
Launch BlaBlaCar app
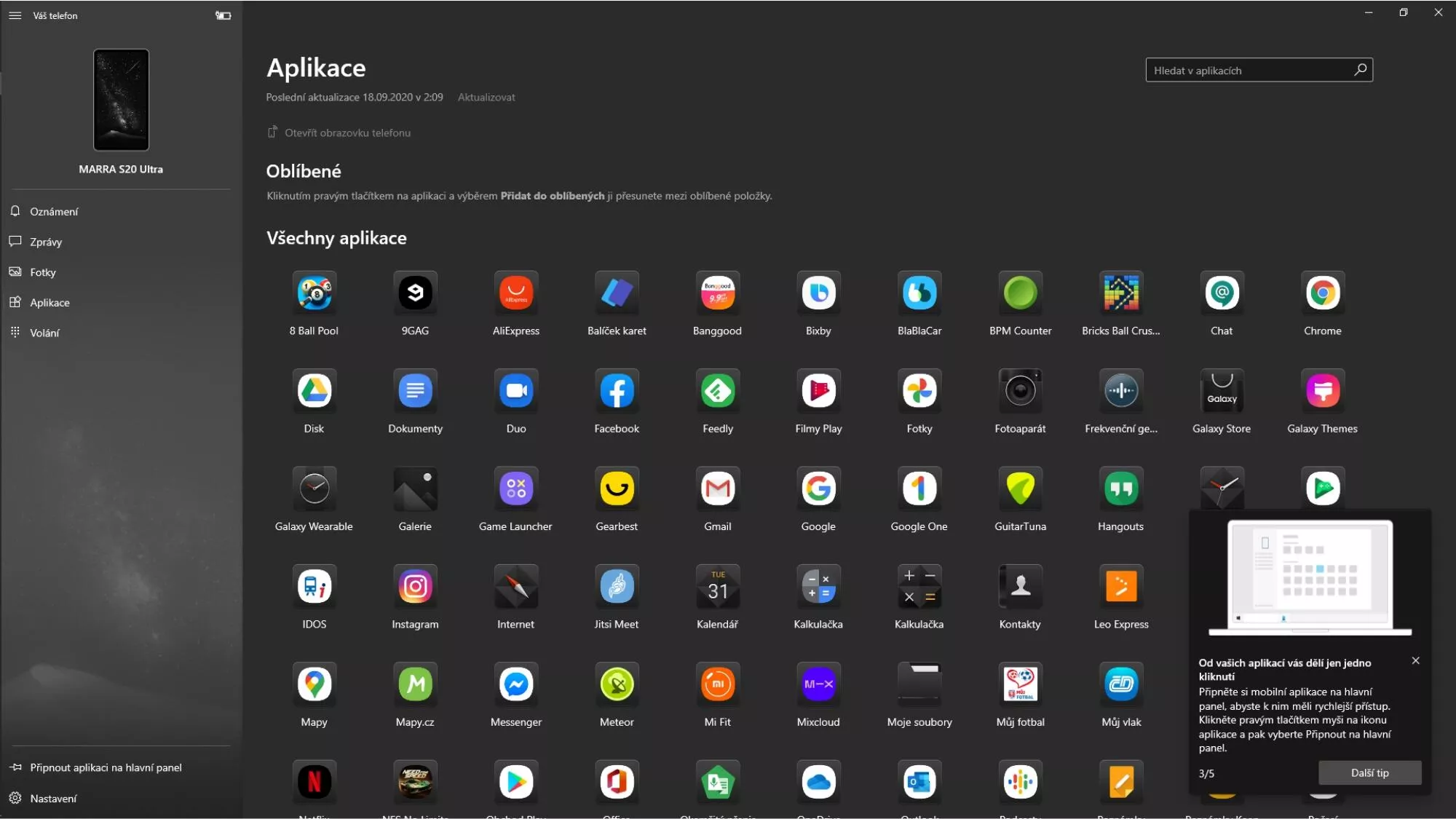coord(919,293)
